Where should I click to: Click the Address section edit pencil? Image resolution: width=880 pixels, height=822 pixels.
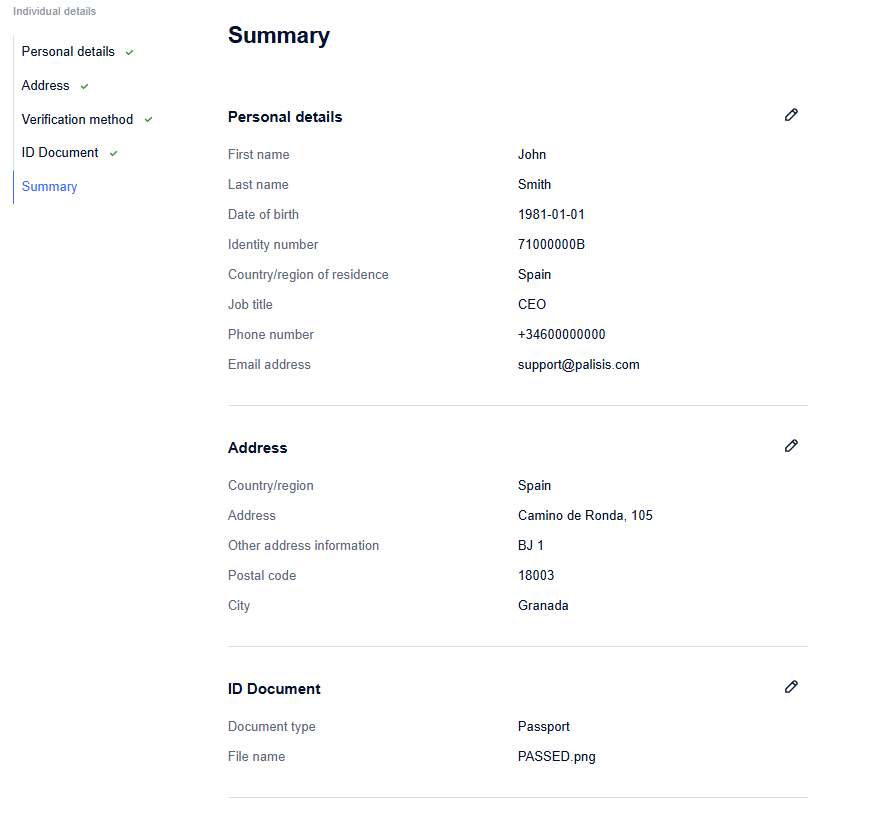point(791,446)
